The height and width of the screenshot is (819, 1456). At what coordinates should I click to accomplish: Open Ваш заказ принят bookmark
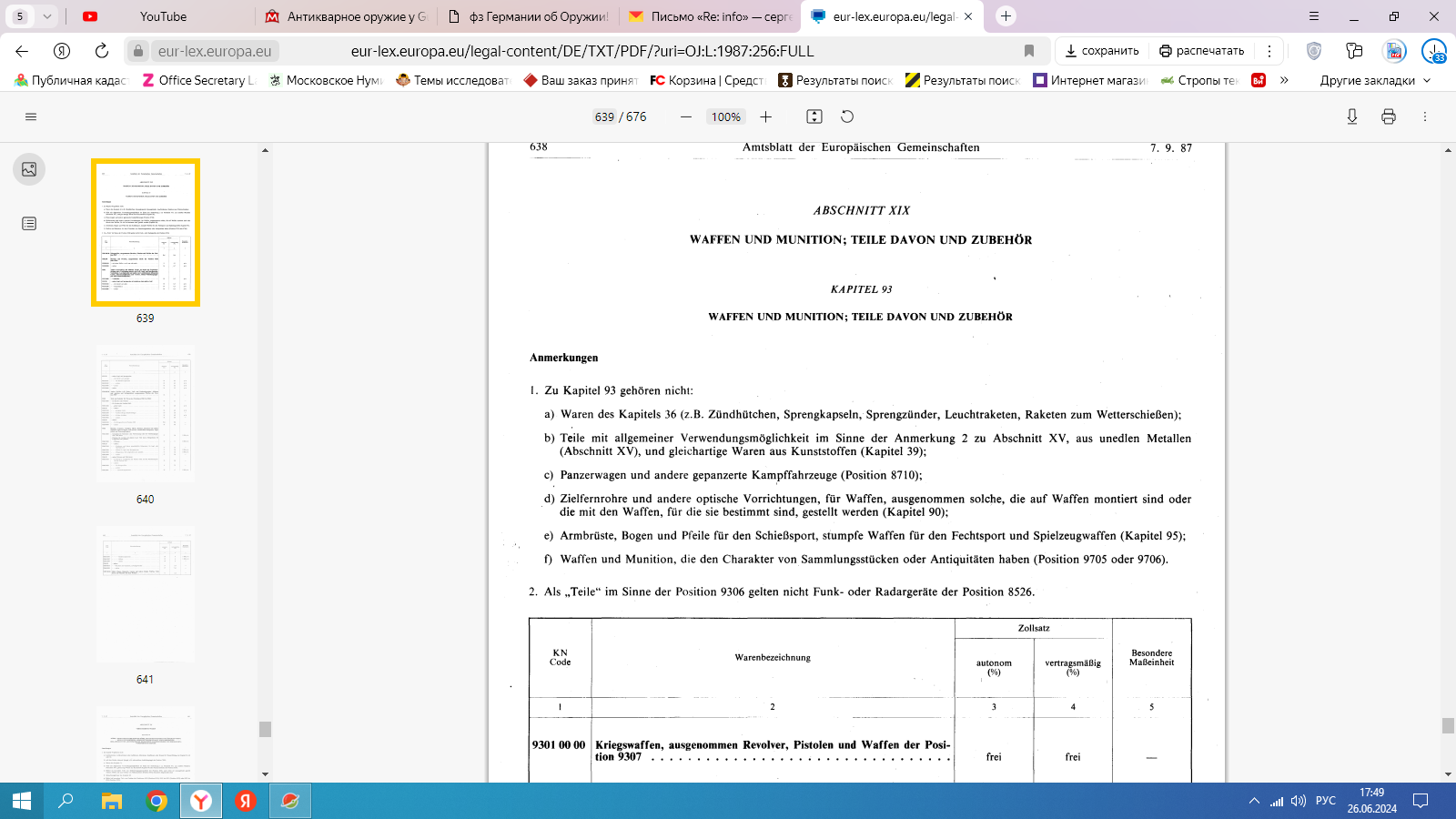pos(581,80)
